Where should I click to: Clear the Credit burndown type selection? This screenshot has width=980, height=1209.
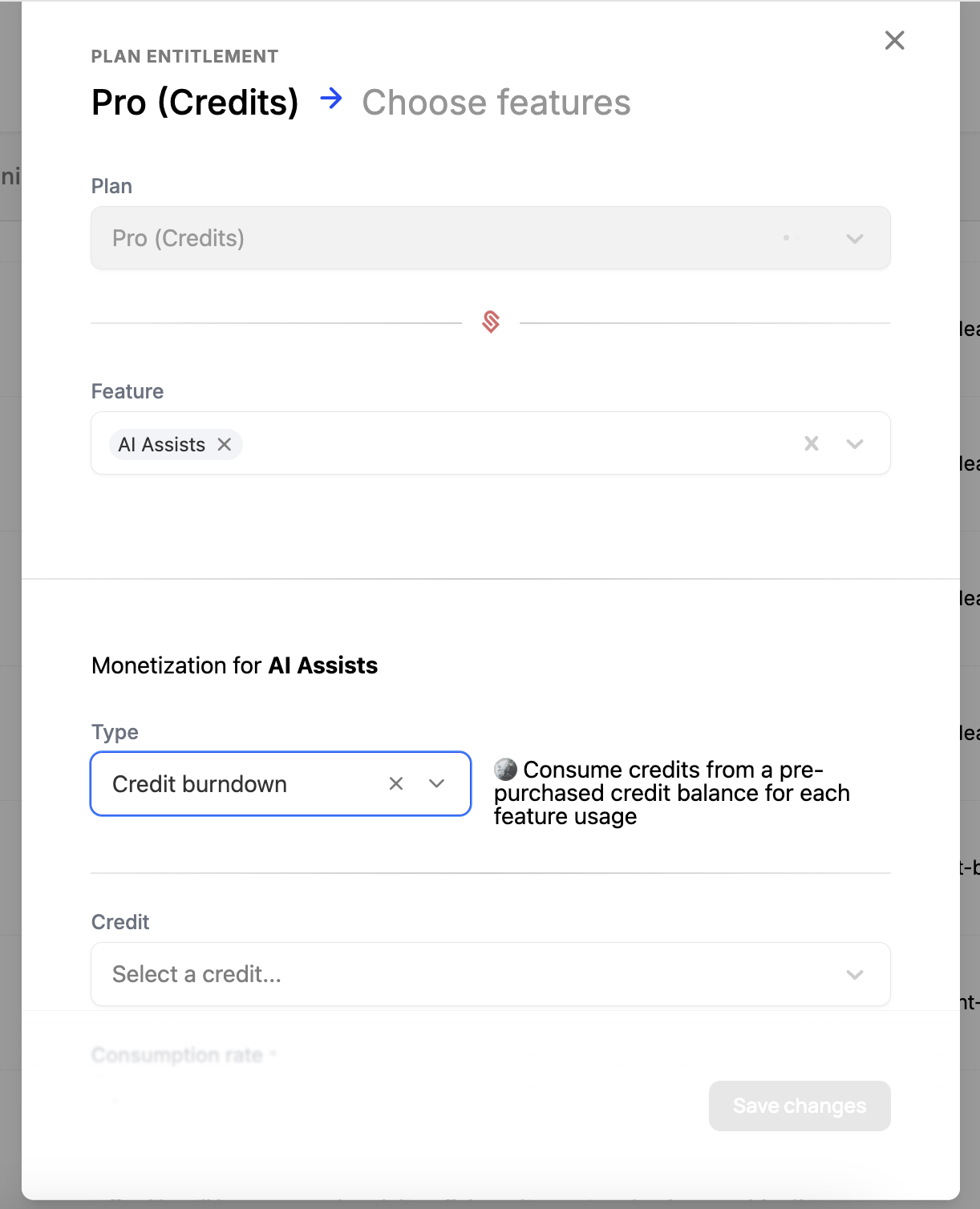395,784
